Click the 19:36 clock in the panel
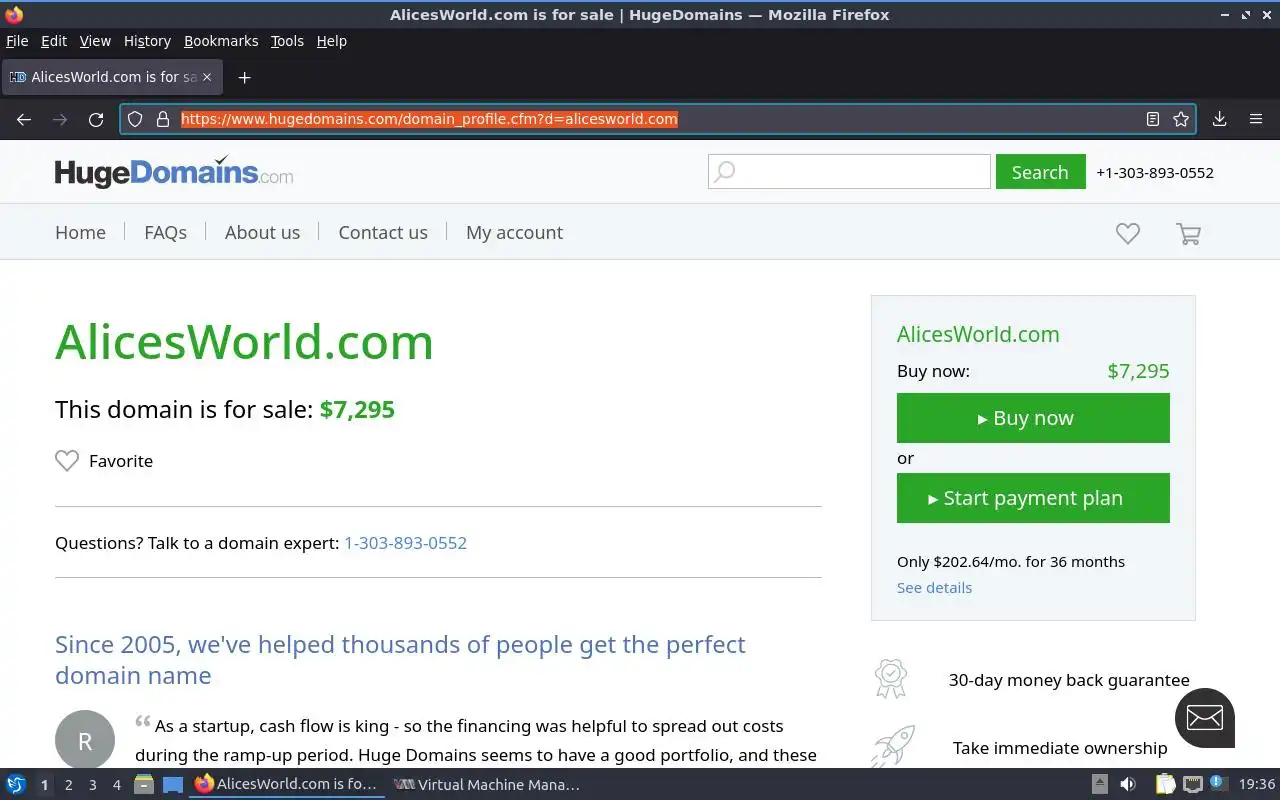Viewport: 1280px width, 800px height. click(1257, 785)
